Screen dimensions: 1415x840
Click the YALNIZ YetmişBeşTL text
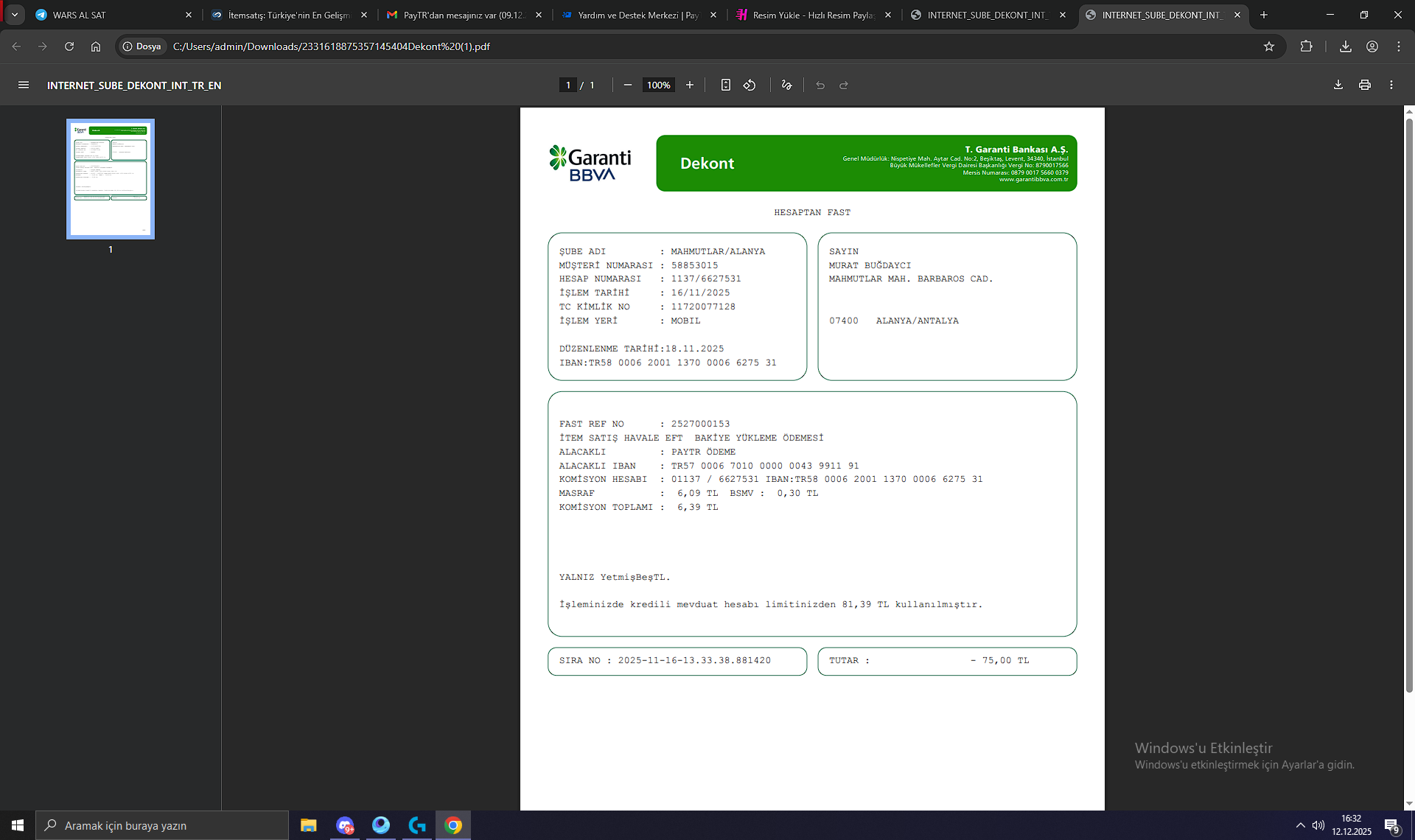(x=615, y=577)
